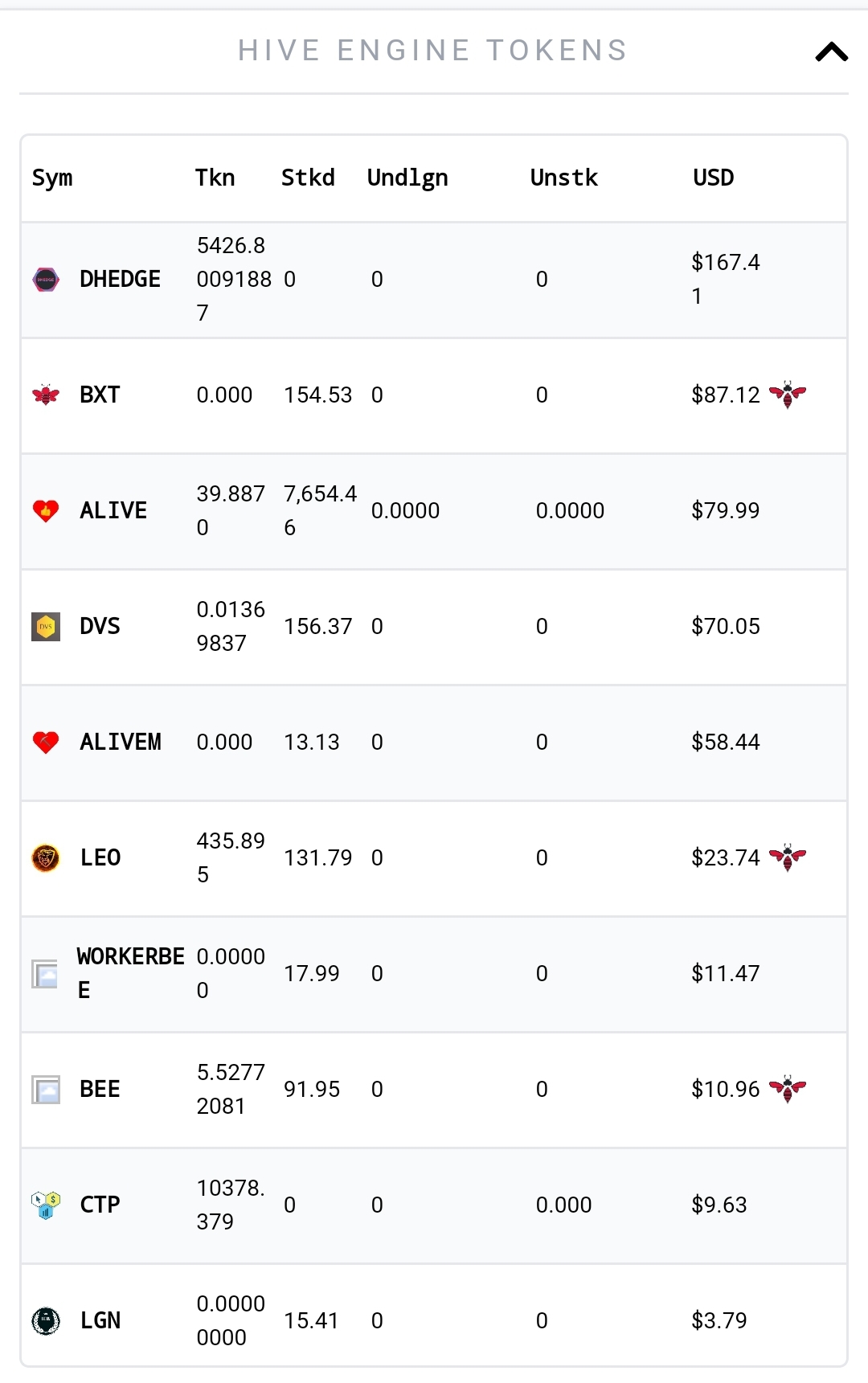The image size is (868, 1383).
Task: Click the Stkd column header
Action: [x=308, y=178]
